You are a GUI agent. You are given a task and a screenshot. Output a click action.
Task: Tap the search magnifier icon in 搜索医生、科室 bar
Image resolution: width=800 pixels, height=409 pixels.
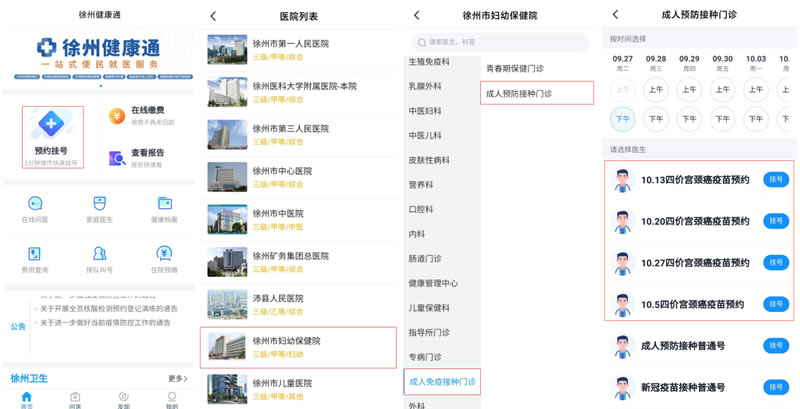[x=422, y=42]
